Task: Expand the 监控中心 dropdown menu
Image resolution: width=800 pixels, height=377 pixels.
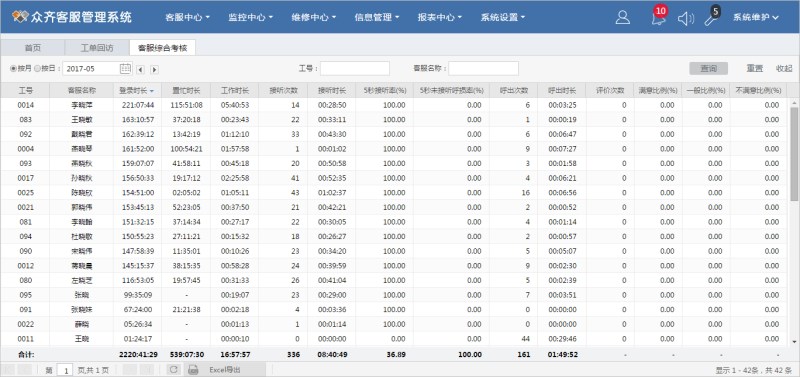Action: (x=251, y=17)
